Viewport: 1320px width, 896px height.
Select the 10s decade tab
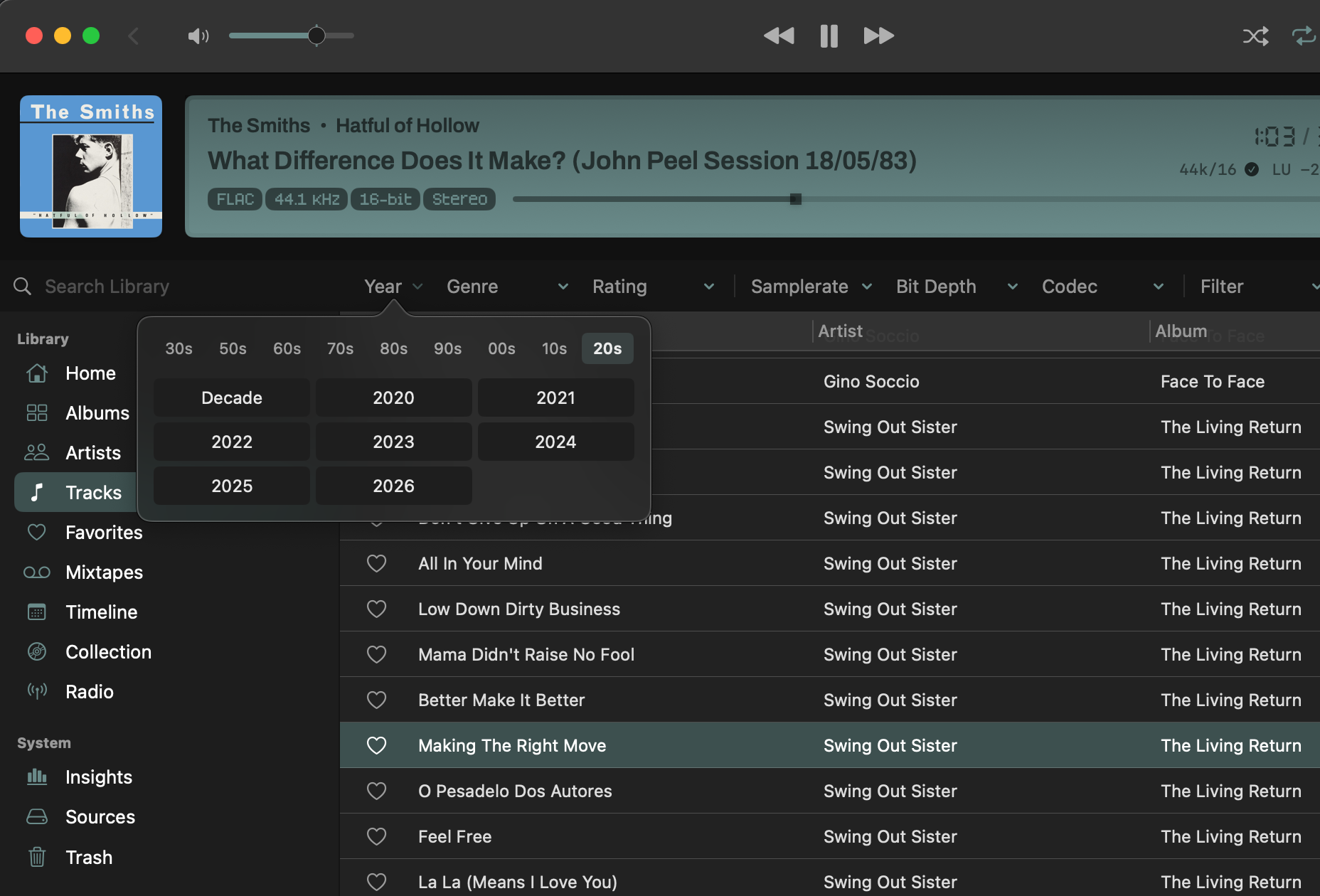(555, 348)
